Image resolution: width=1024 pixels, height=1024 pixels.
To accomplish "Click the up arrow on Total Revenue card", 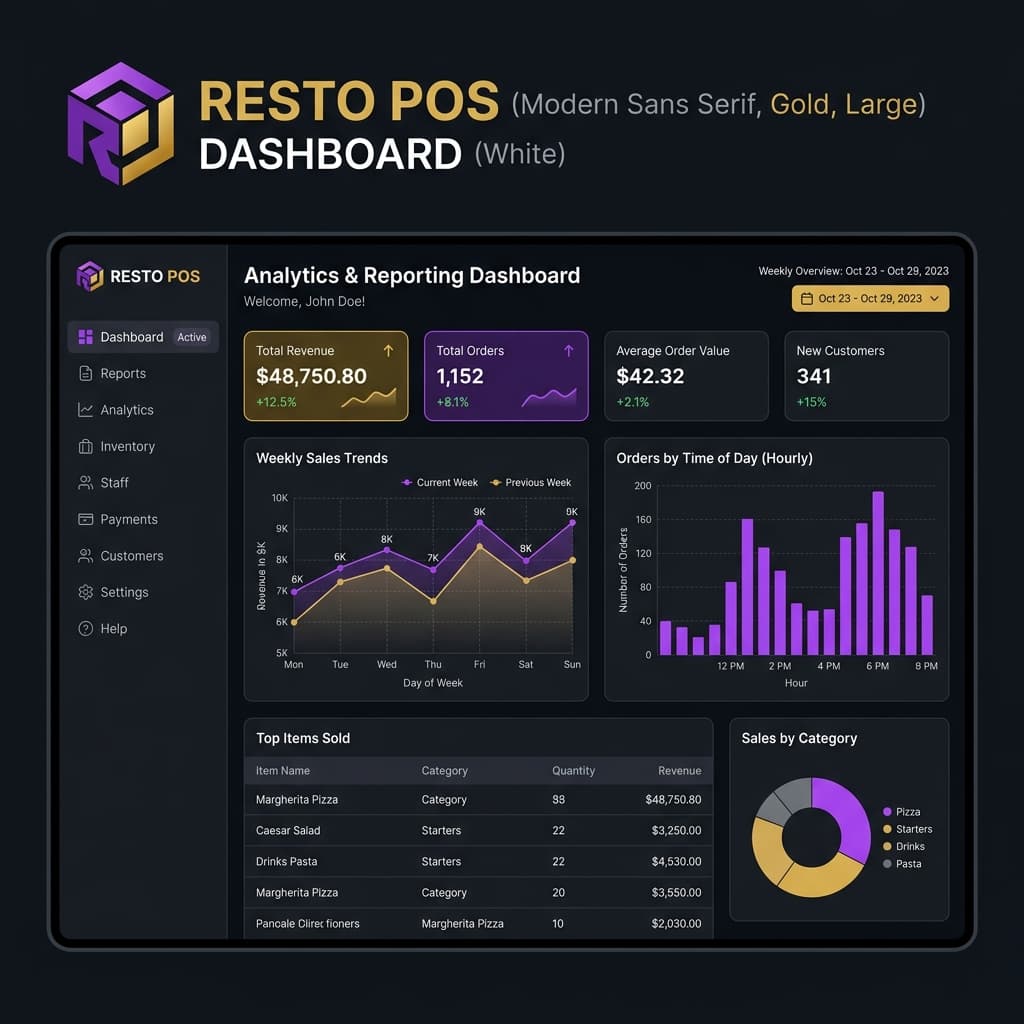I will coord(389,351).
